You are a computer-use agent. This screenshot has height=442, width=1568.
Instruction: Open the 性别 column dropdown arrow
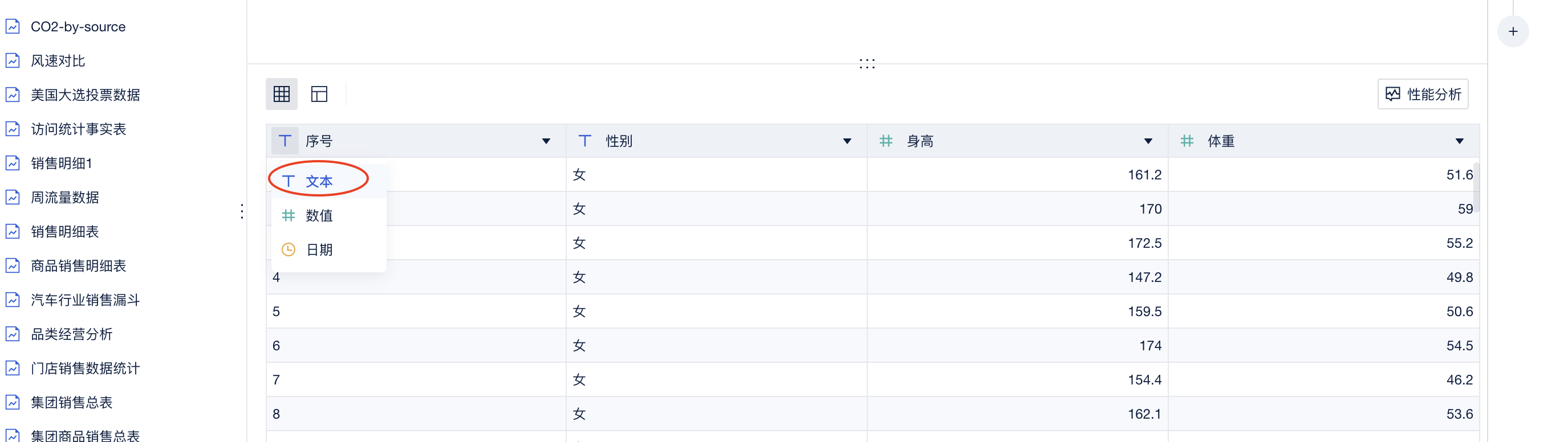pyautogui.click(x=847, y=141)
